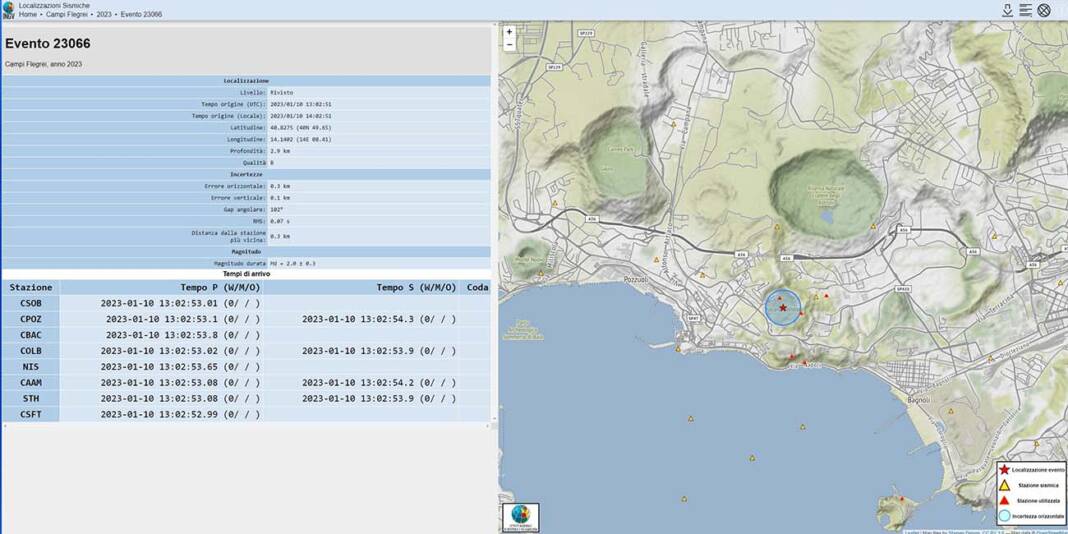This screenshot has width=1068, height=534.
Task: Click the Tempo P (W/M/O) column header
Action: (220, 287)
